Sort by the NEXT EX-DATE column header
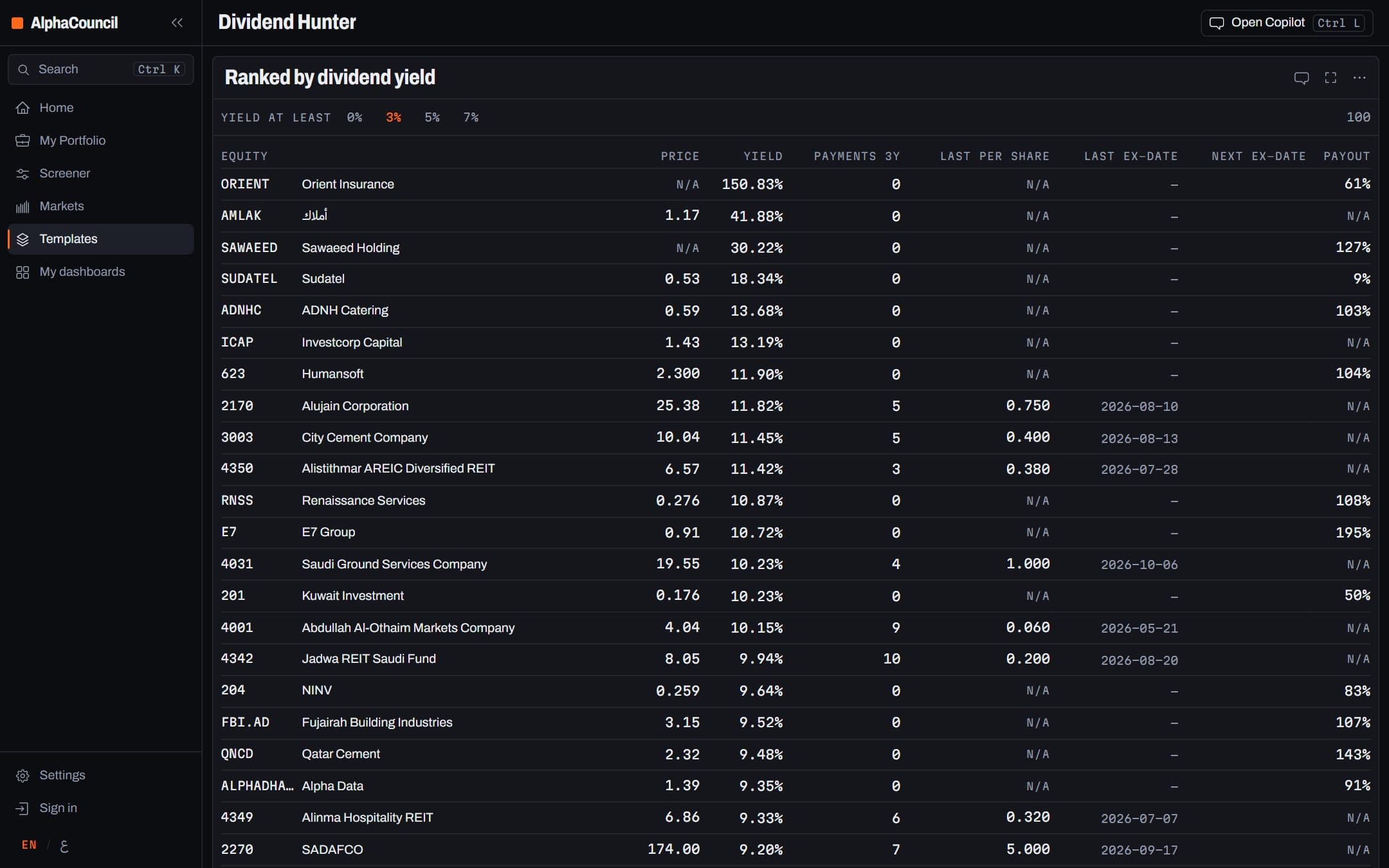1389x868 pixels. click(1258, 156)
